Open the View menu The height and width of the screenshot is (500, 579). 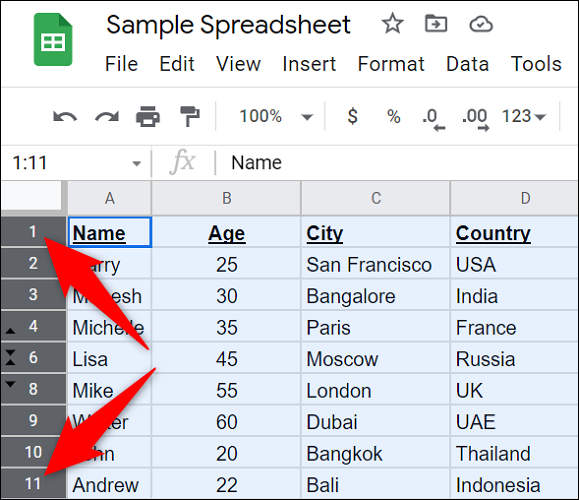(238, 64)
